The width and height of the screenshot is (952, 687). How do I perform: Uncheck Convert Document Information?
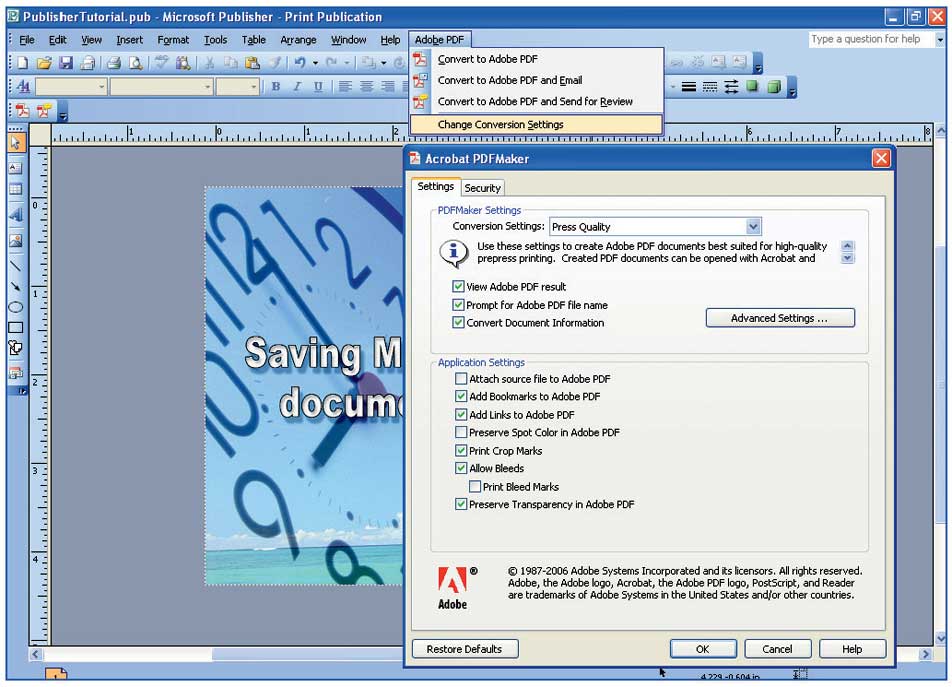pyautogui.click(x=458, y=322)
